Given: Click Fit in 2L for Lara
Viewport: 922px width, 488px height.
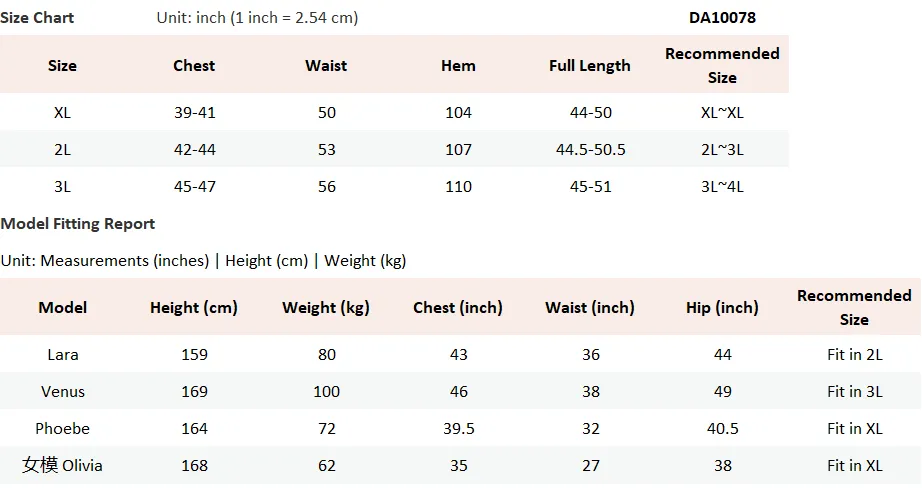Looking at the screenshot, I should (x=854, y=355).
